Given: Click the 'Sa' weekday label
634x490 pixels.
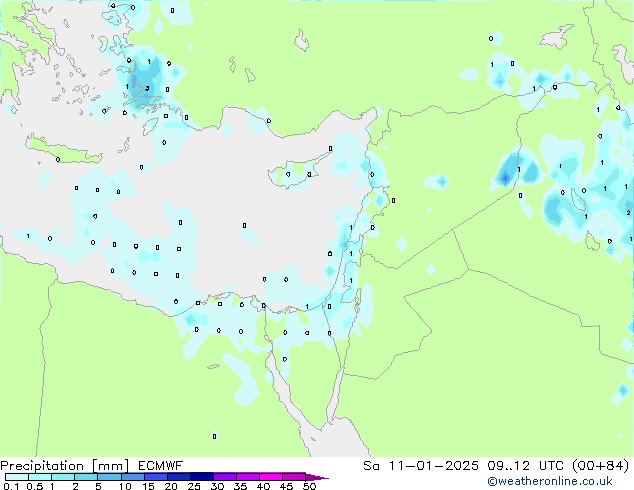Looking at the screenshot, I should pos(371,466).
